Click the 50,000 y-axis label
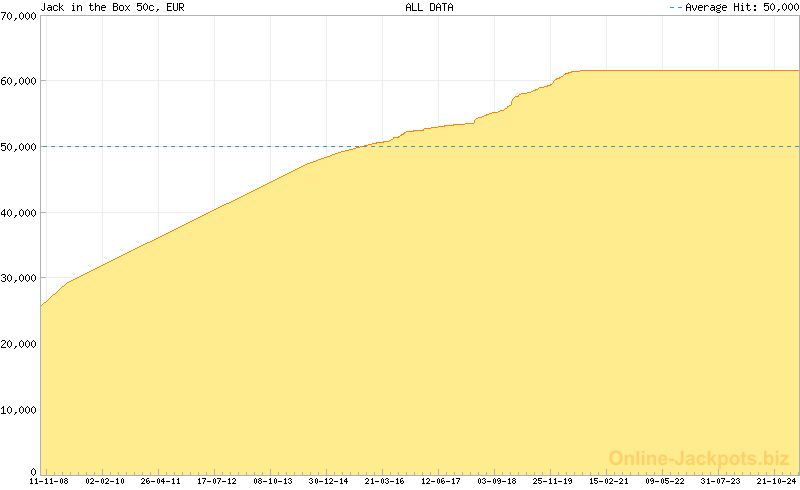 tap(19, 147)
